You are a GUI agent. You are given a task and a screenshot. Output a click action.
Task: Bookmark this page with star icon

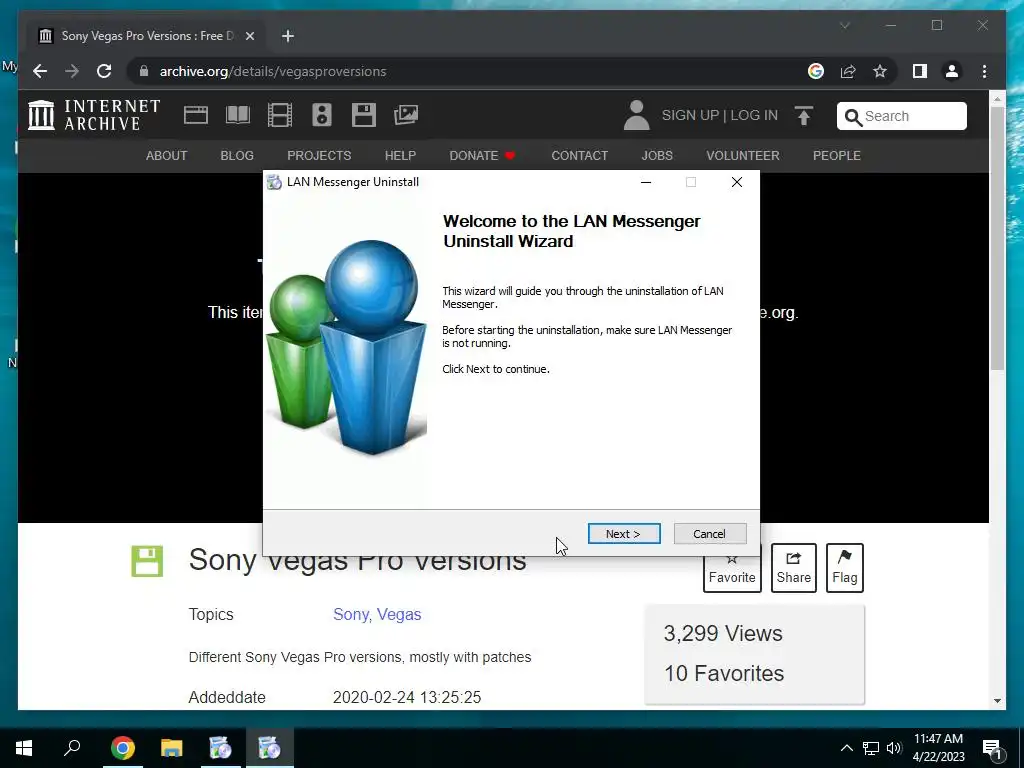point(880,71)
